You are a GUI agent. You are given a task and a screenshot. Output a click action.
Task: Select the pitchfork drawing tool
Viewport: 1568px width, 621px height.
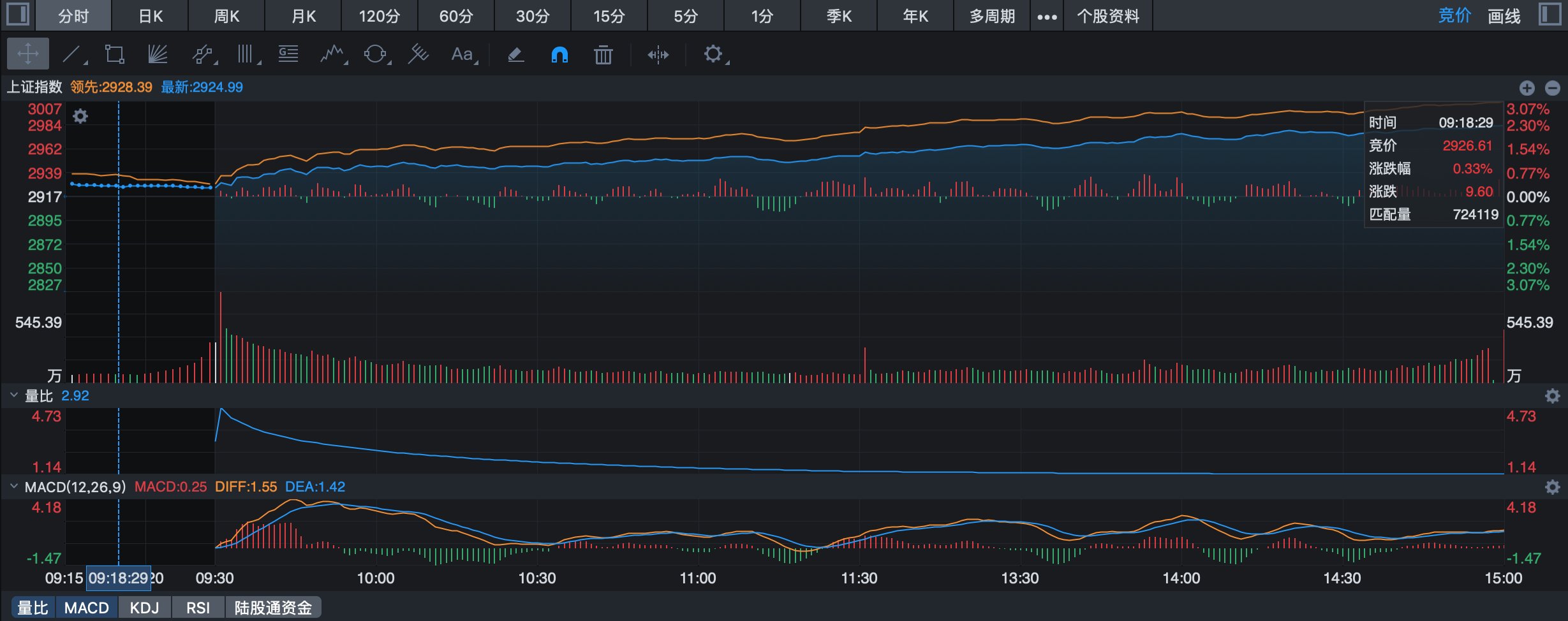pyautogui.click(x=418, y=54)
